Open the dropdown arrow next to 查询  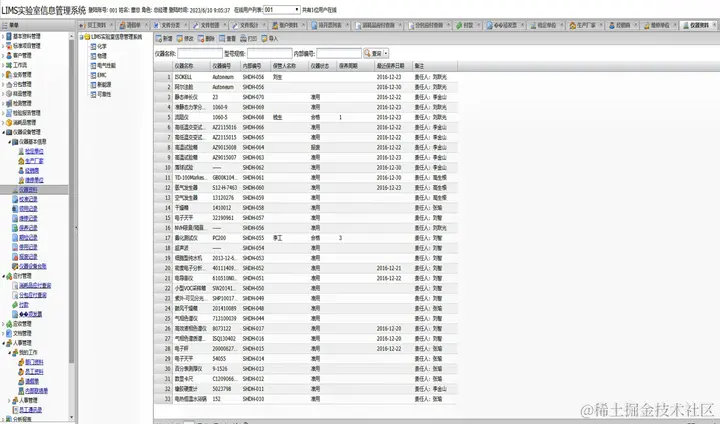tap(386, 53)
